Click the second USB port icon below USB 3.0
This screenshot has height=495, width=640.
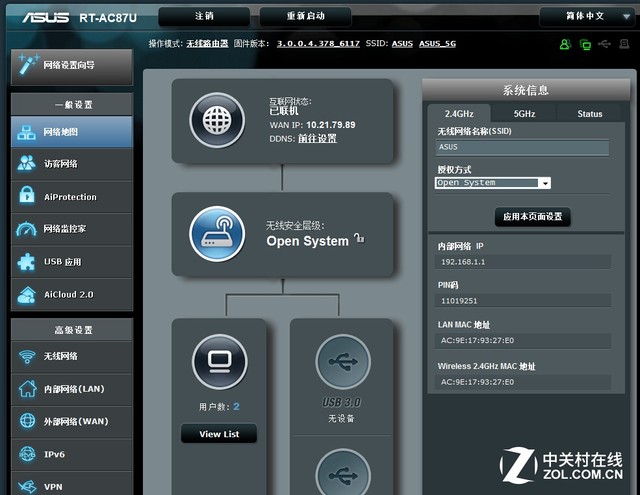click(343, 473)
